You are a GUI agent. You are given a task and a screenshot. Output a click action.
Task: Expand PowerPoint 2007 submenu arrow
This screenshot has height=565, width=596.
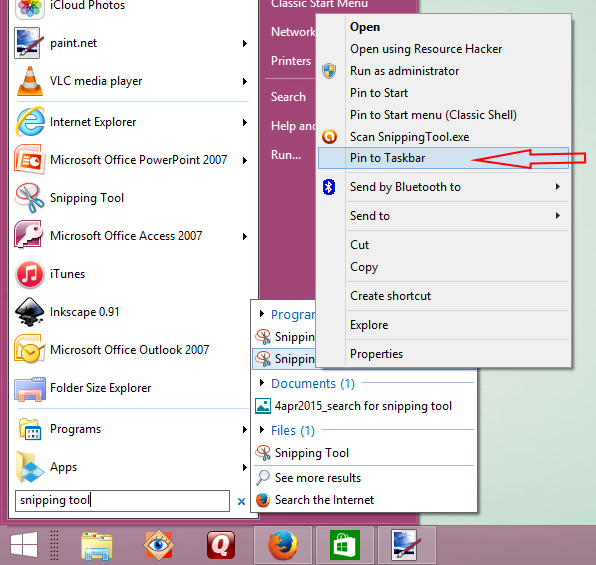[245, 160]
